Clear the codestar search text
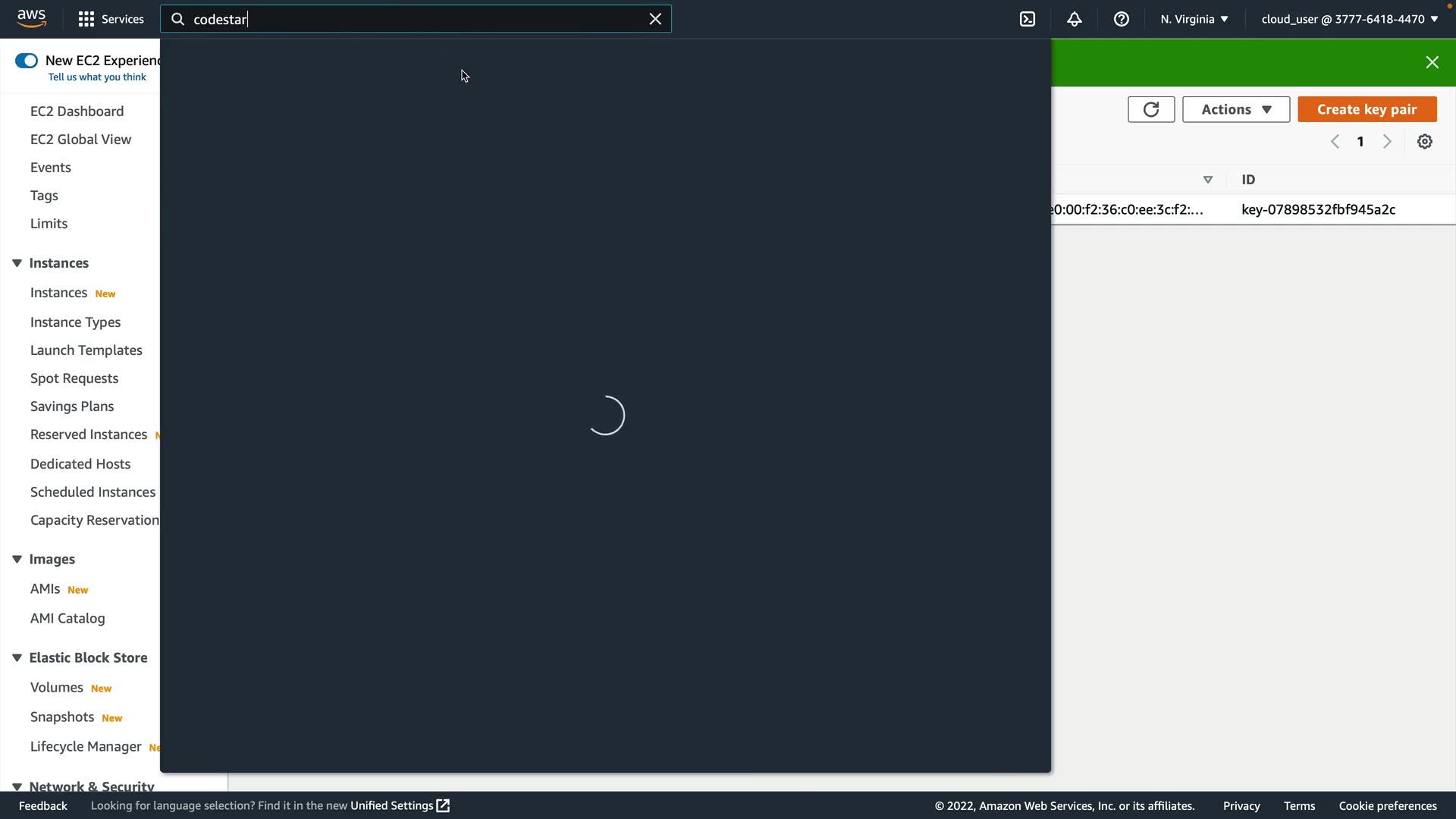The width and height of the screenshot is (1456, 819). point(655,19)
